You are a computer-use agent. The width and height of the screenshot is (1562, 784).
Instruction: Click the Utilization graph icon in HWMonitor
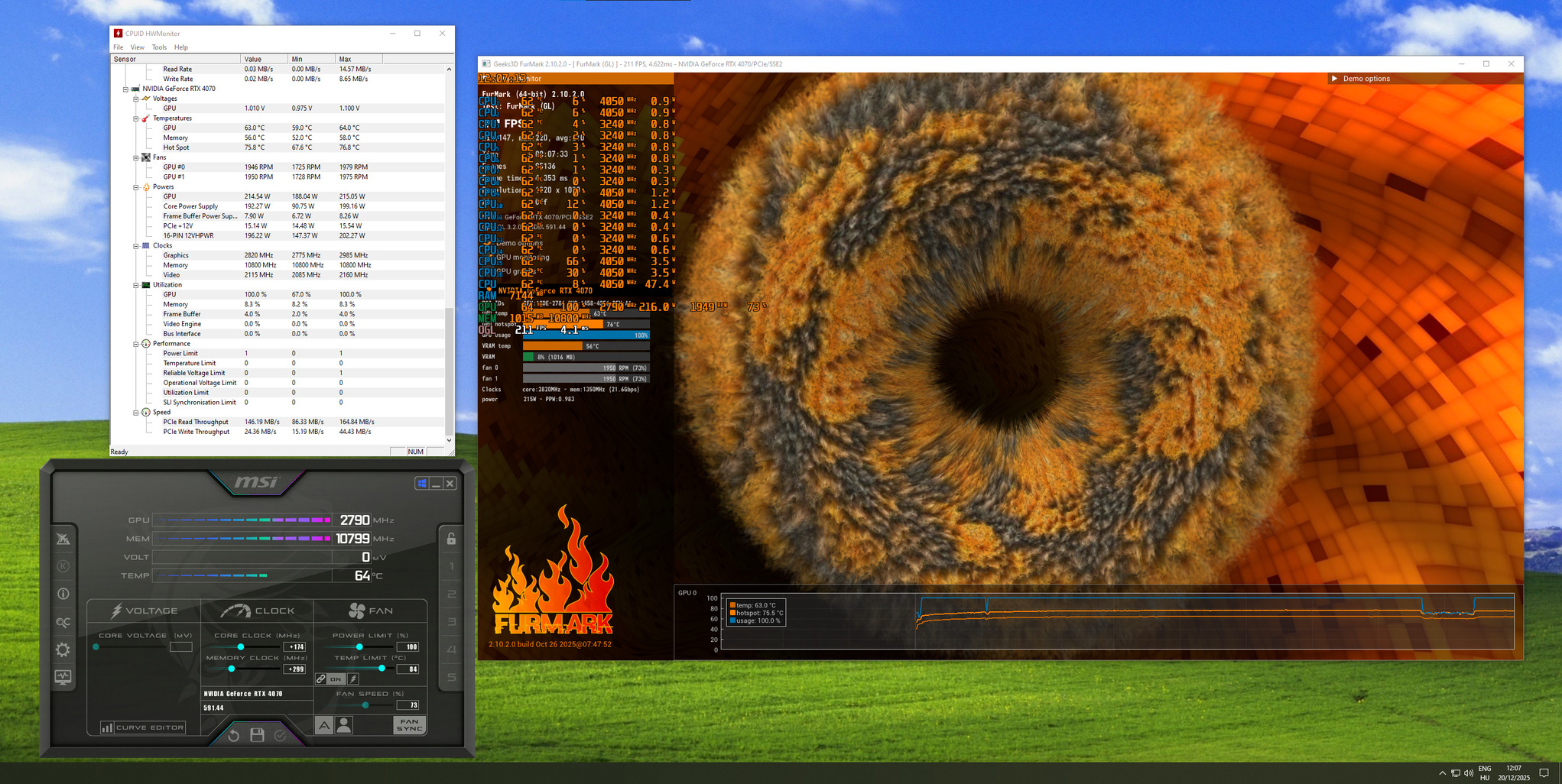145,285
